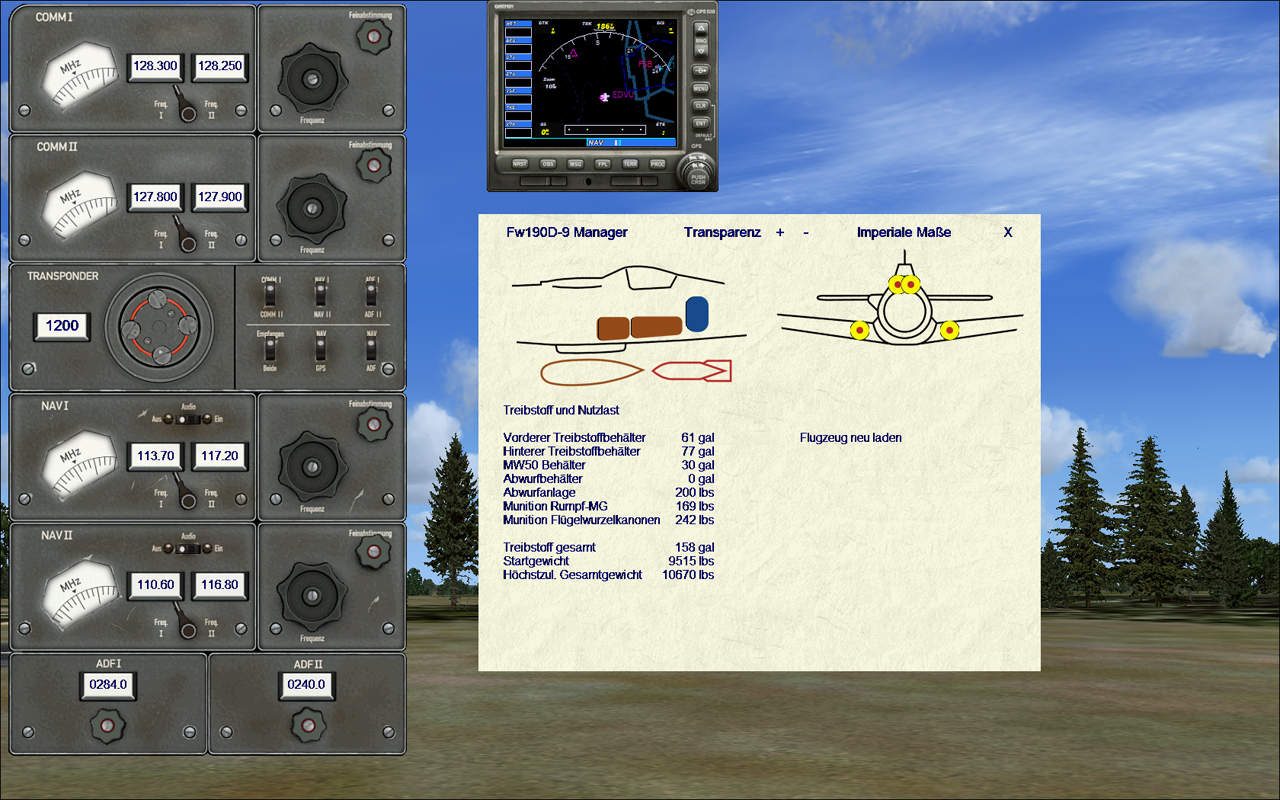Toggle the ADF I / ADF II switch

tap(371, 293)
